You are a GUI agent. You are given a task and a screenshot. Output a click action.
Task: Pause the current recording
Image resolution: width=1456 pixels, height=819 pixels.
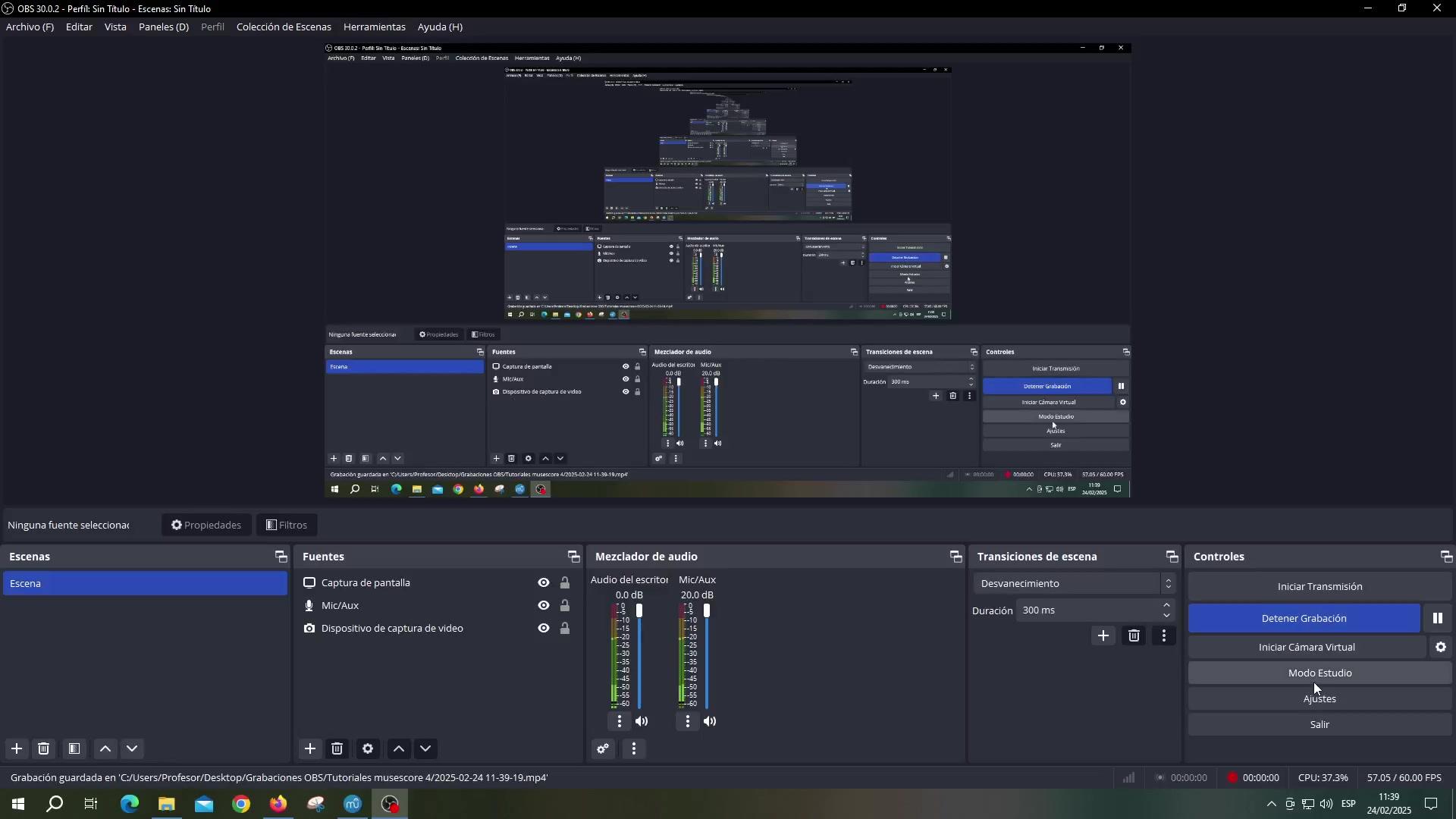pyautogui.click(x=1437, y=619)
